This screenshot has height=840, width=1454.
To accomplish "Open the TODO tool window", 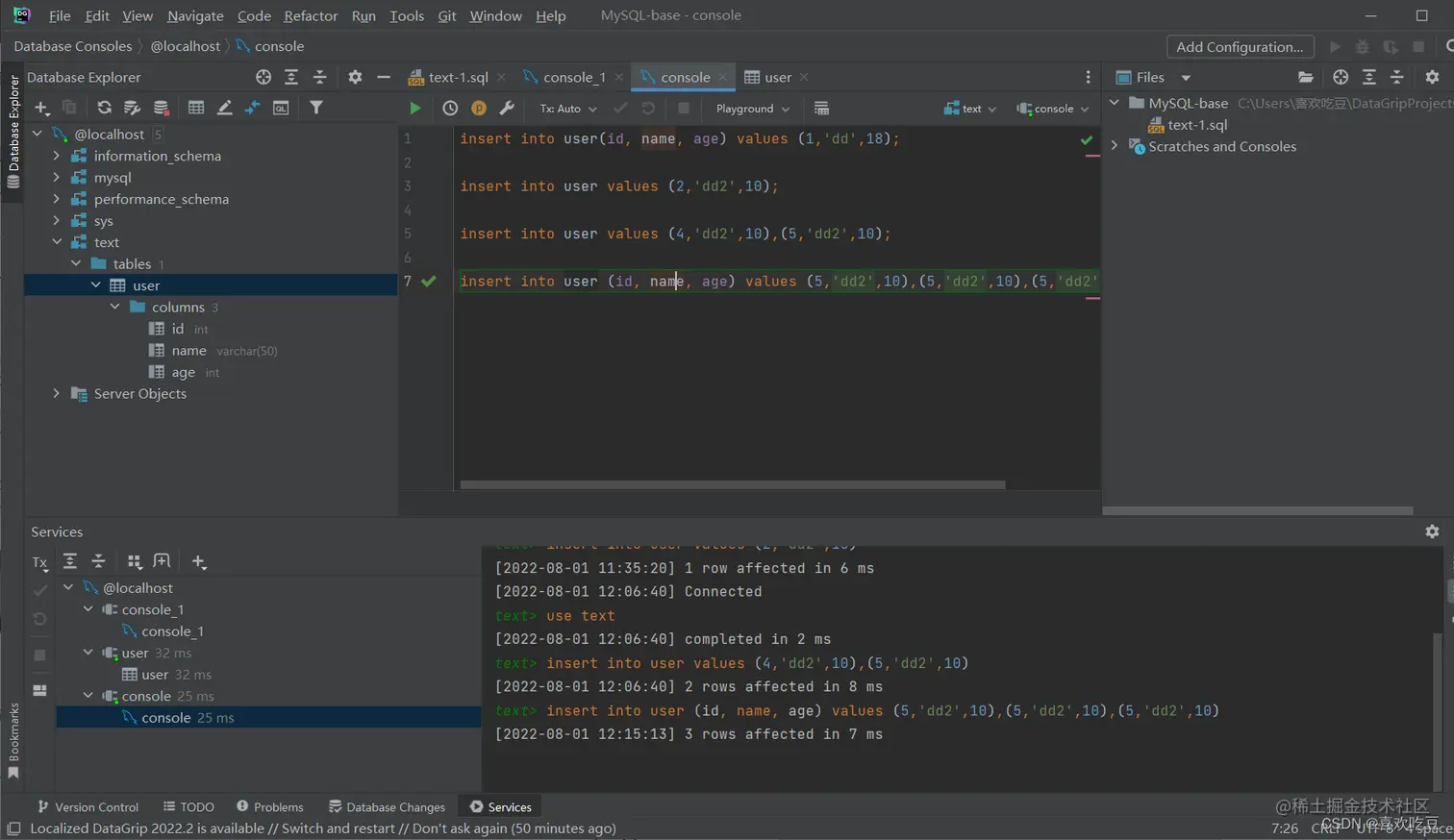I will [x=188, y=807].
